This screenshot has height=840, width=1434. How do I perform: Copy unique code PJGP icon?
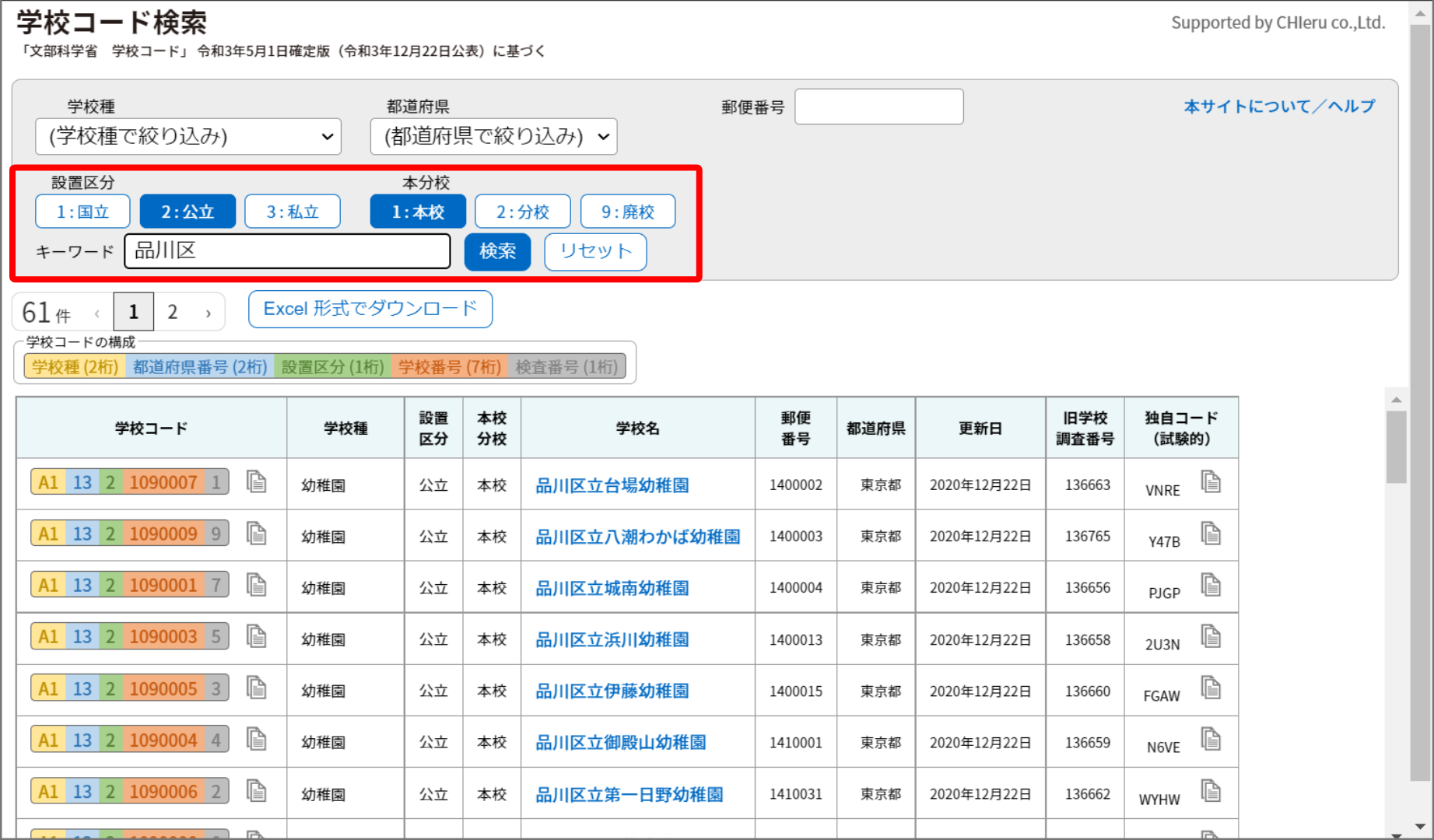click(1211, 584)
